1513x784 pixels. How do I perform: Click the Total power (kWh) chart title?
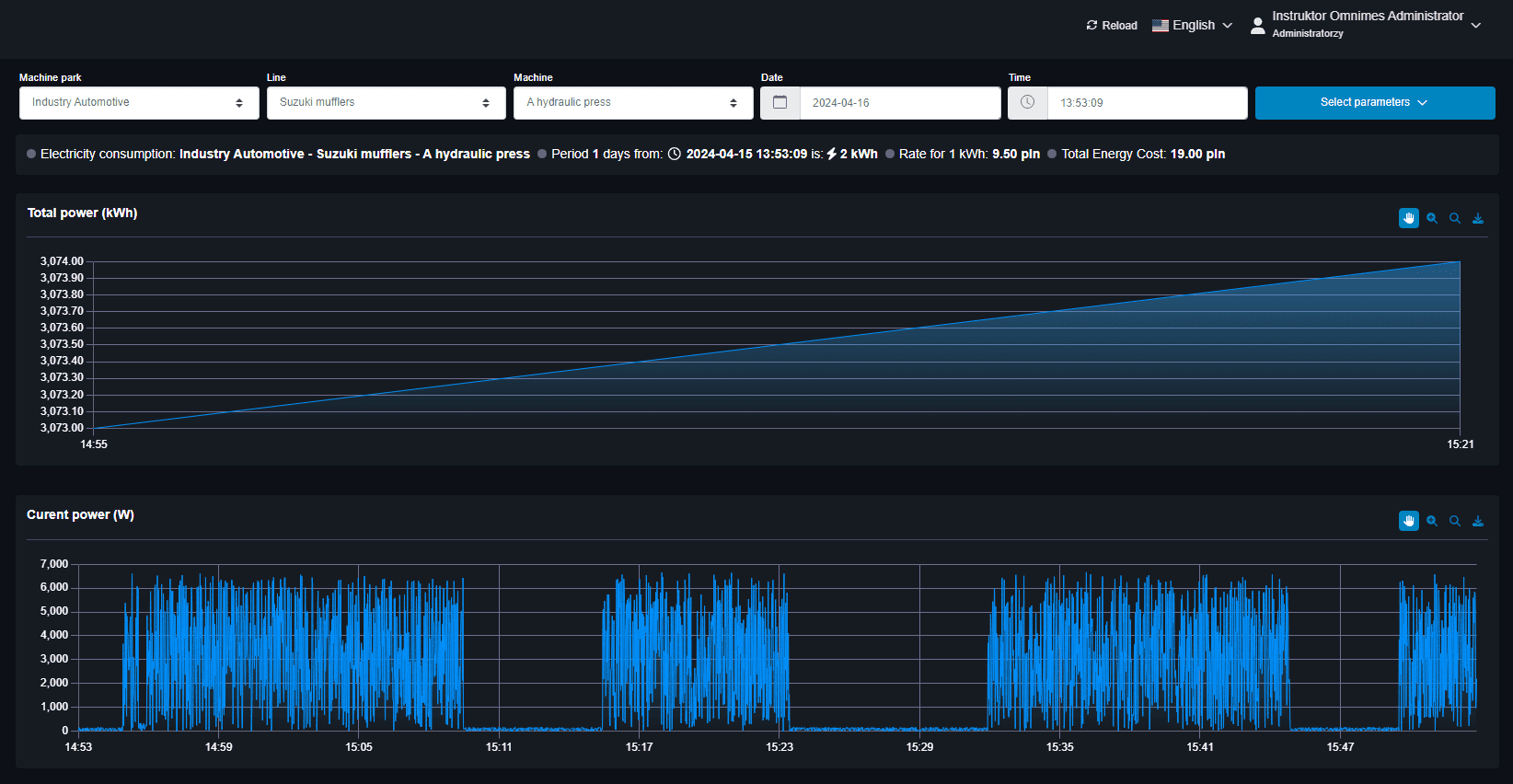[82, 213]
